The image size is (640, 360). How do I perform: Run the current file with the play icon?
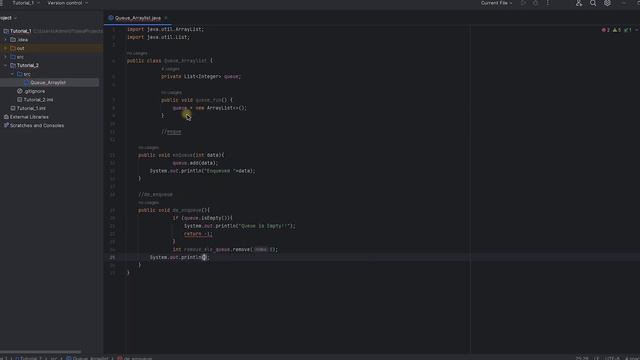(523, 3)
